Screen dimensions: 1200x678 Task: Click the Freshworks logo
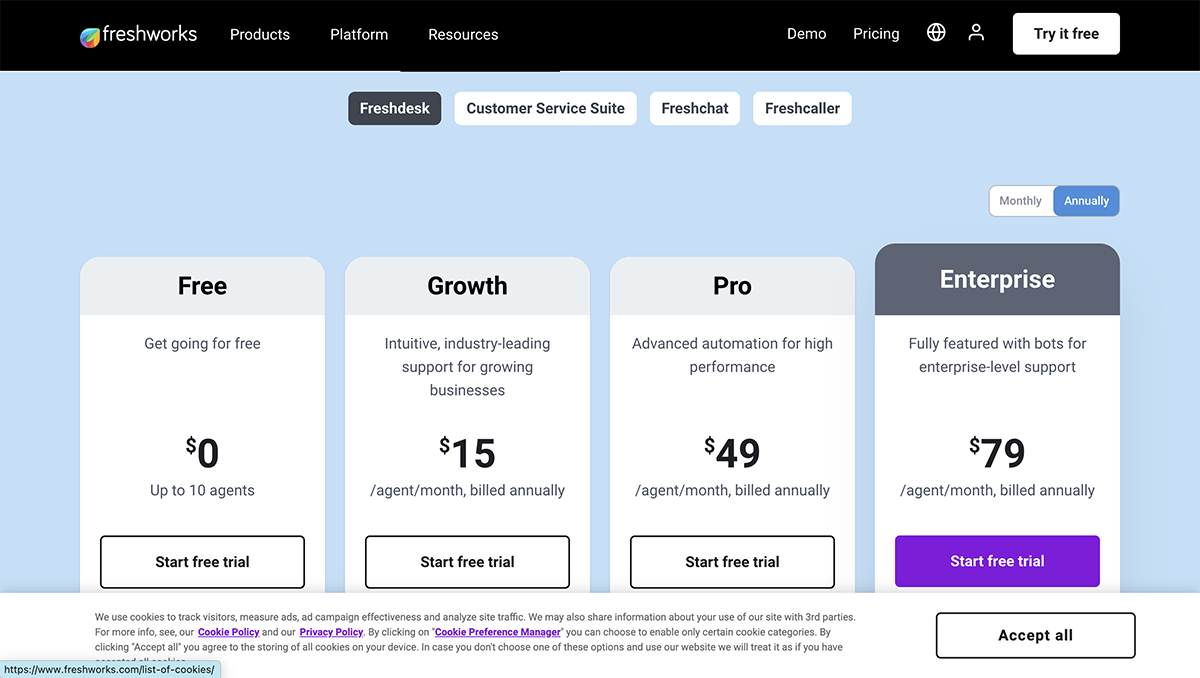[x=138, y=33]
